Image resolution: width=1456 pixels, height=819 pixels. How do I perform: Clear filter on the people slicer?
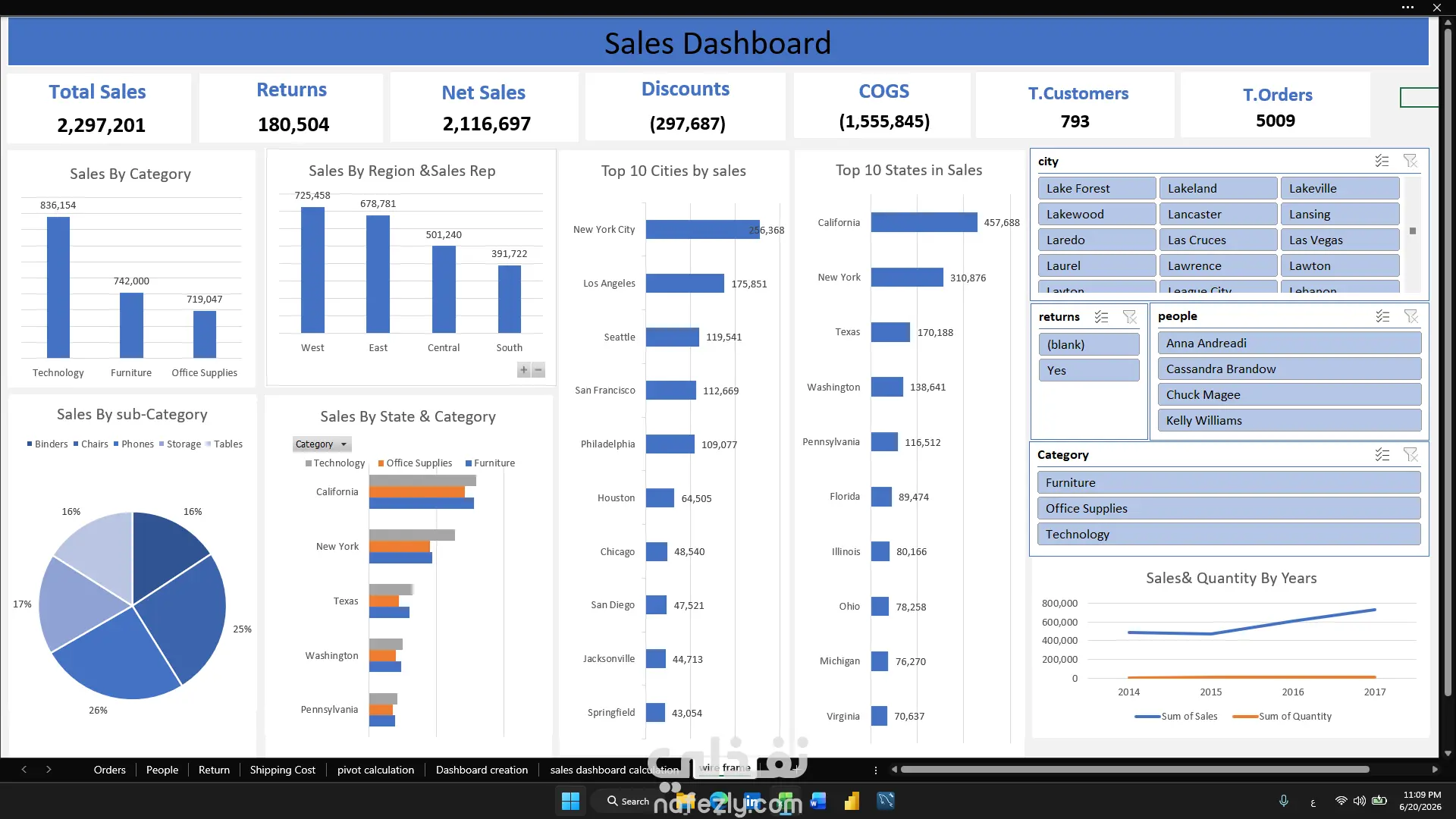tap(1411, 316)
